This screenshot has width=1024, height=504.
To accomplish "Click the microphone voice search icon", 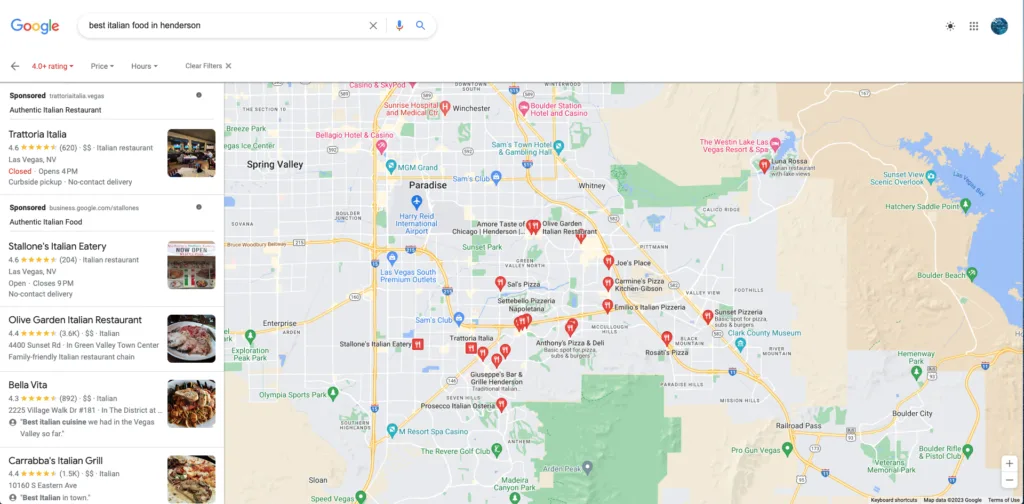I will coord(399,25).
